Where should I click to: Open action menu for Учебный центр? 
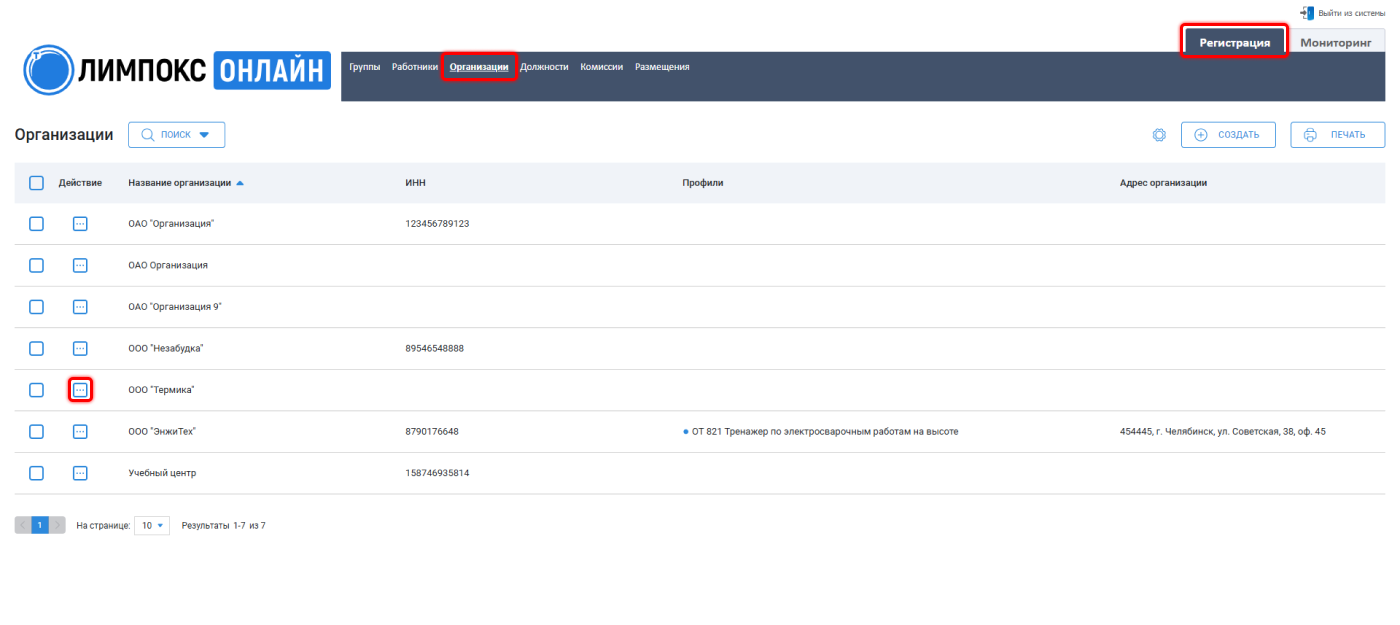click(80, 473)
